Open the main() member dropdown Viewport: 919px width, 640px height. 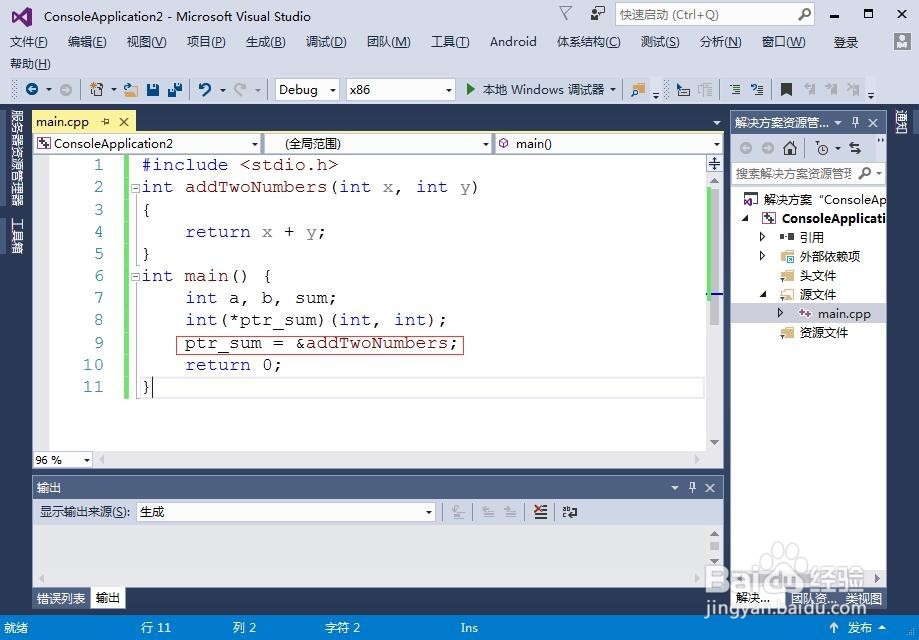(x=716, y=144)
